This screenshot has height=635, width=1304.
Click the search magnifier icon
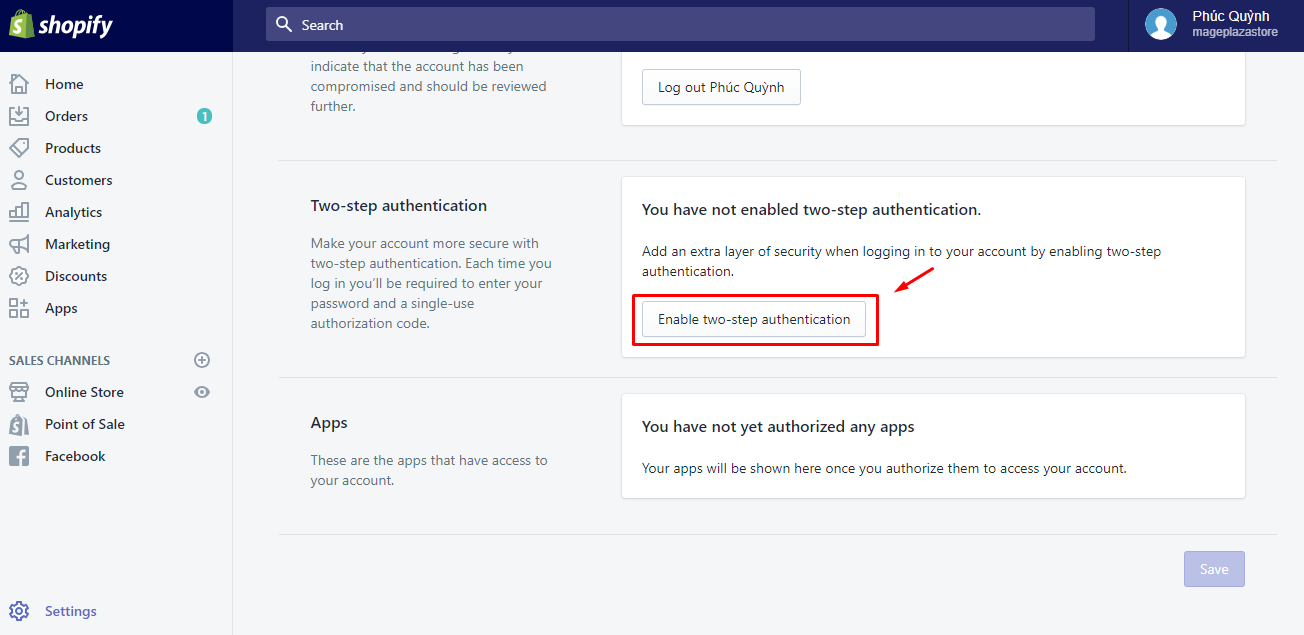pos(284,24)
